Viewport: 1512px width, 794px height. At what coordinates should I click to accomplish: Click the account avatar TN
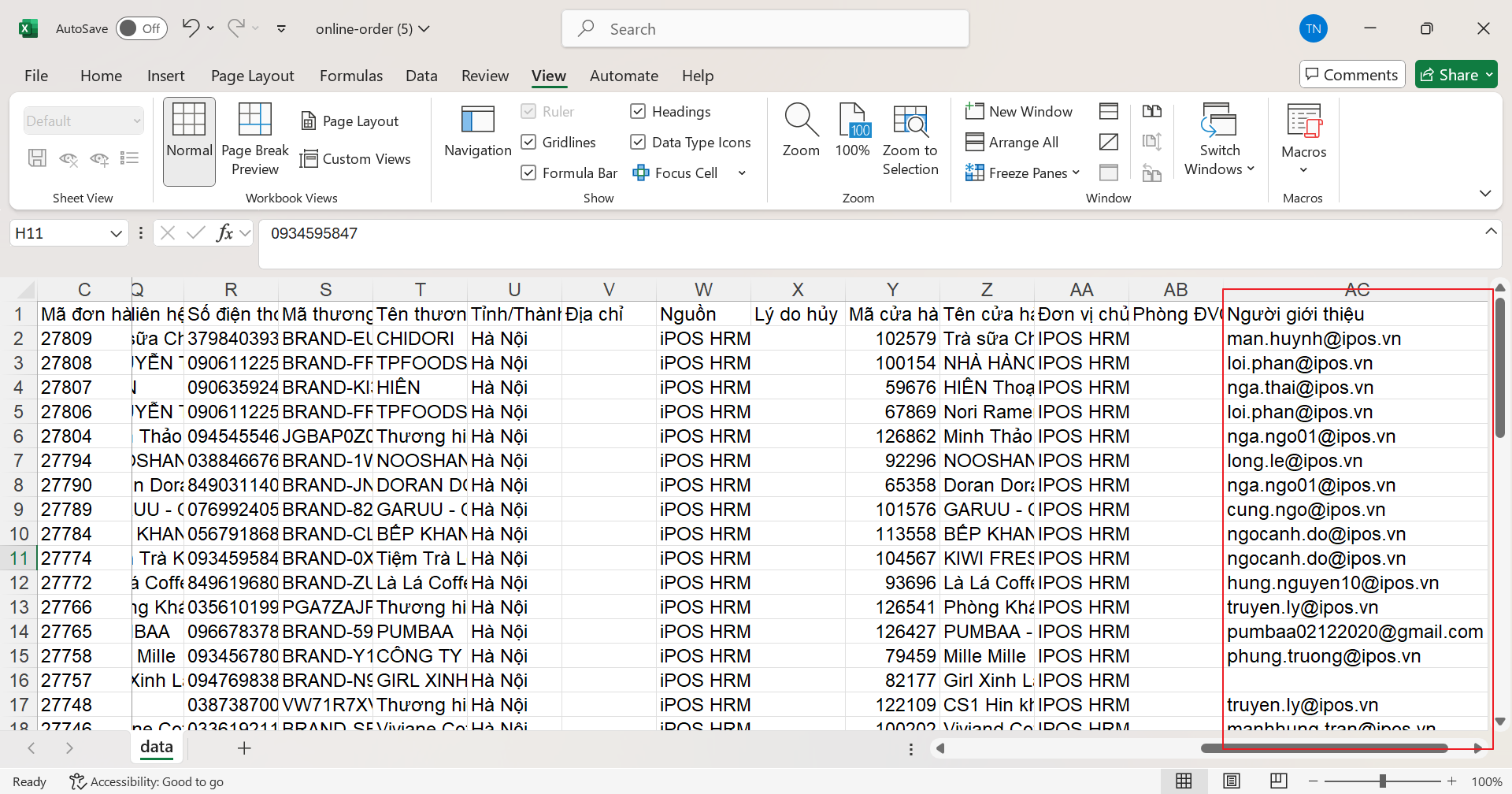[x=1313, y=29]
